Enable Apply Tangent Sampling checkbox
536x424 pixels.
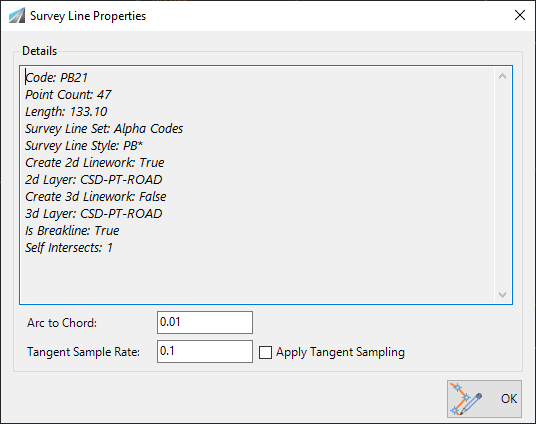click(265, 352)
